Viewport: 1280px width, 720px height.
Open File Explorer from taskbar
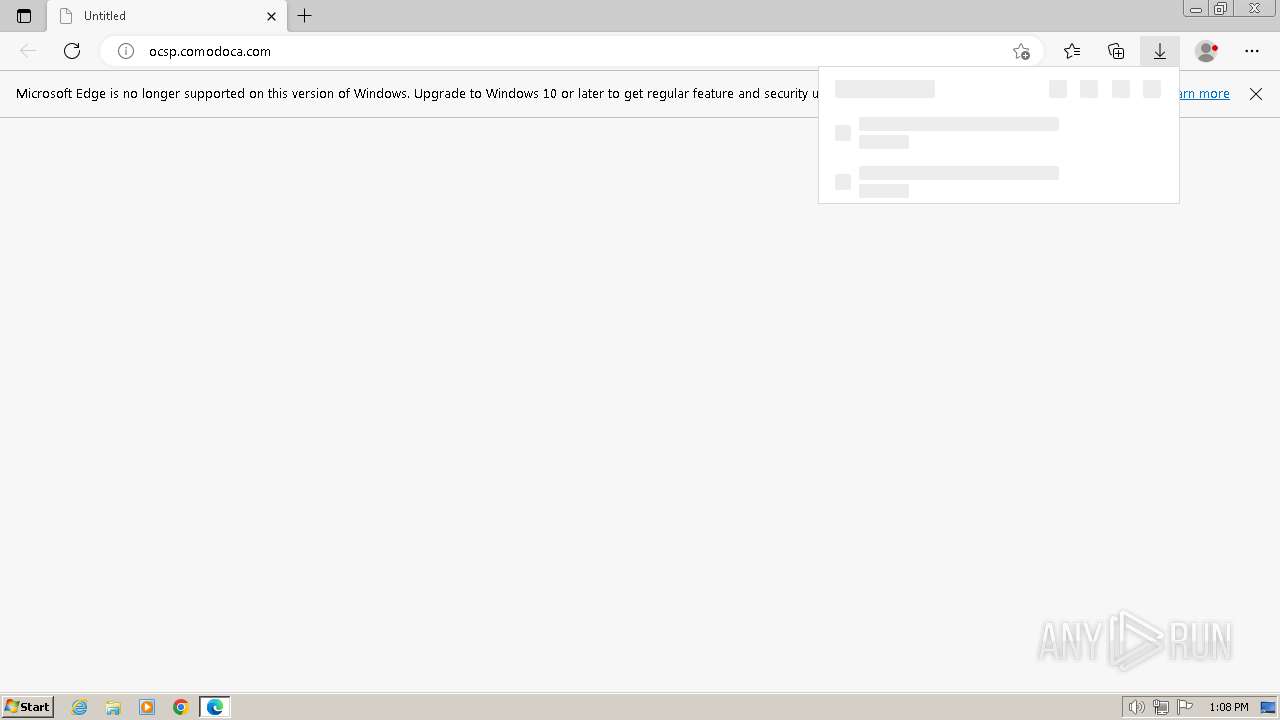113,707
